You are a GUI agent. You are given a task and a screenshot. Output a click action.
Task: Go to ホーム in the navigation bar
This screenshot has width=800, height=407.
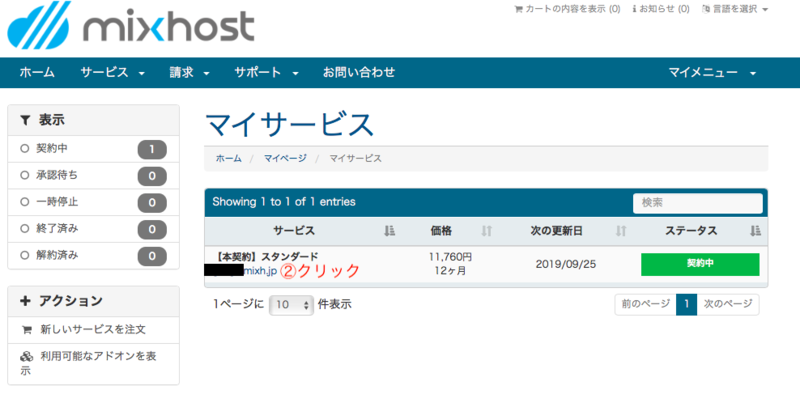click(x=37, y=72)
